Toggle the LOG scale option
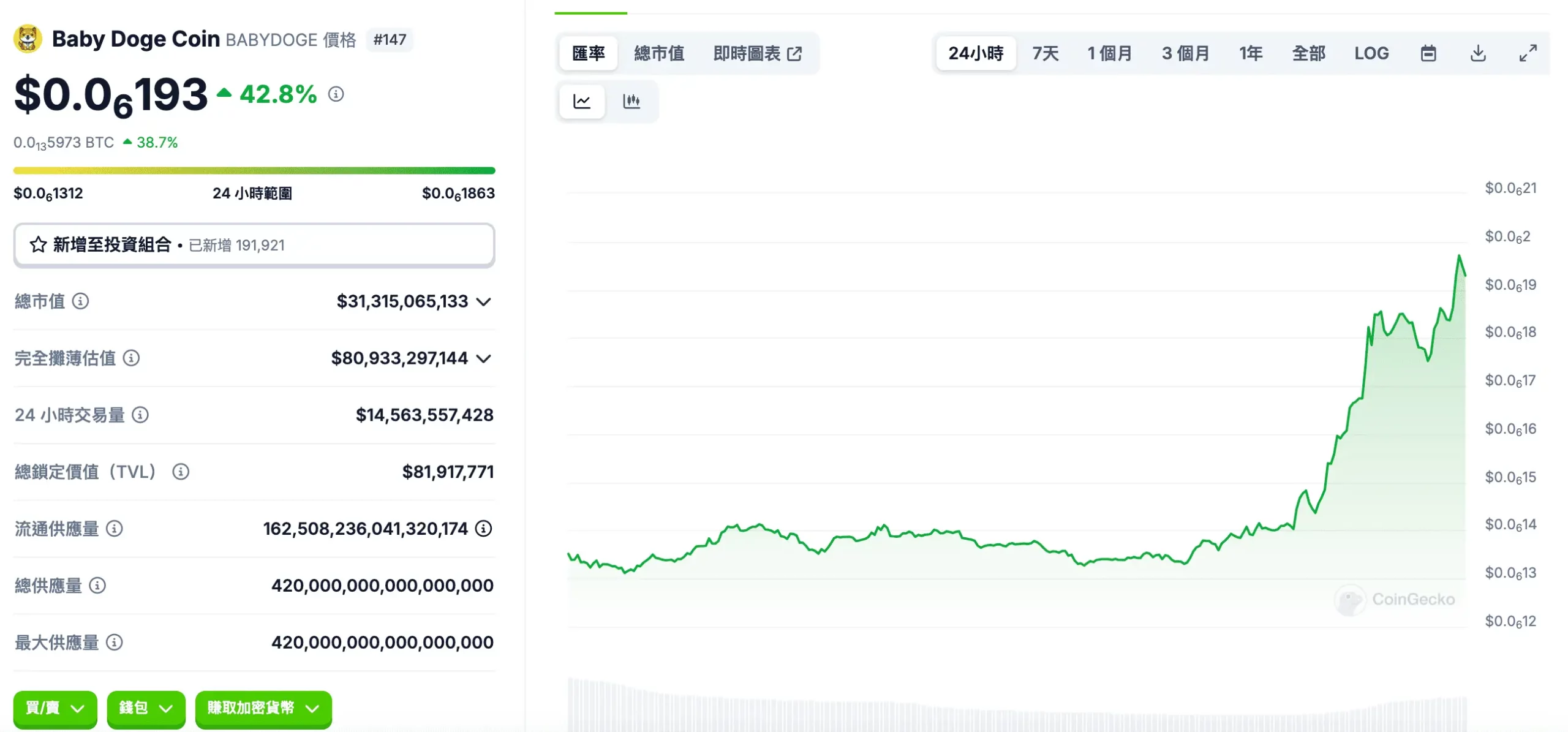The height and width of the screenshot is (732, 1568). pos(1371,53)
